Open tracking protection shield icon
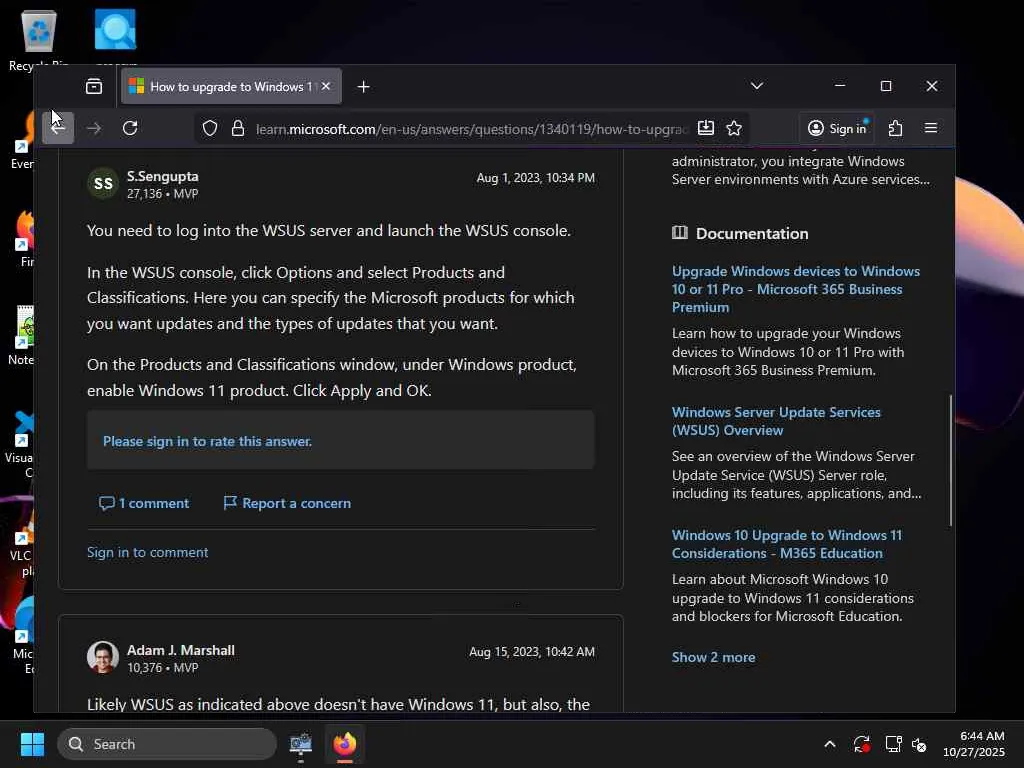The image size is (1024, 768). [210, 128]
